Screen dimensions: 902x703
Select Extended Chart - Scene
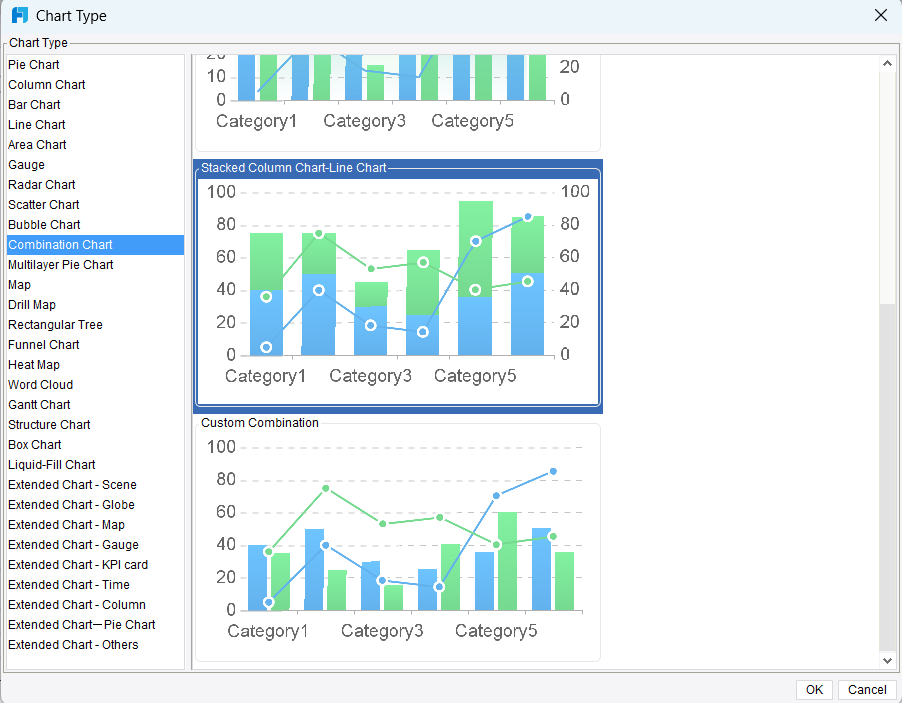(x=95, y=485)
